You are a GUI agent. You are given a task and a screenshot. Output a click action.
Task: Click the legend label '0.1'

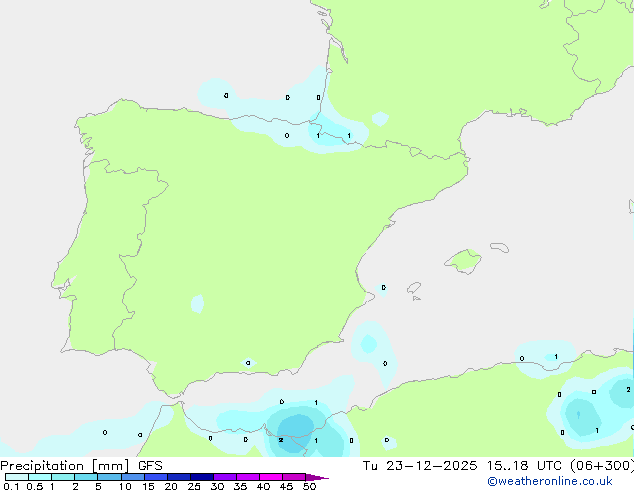point(11,486)
